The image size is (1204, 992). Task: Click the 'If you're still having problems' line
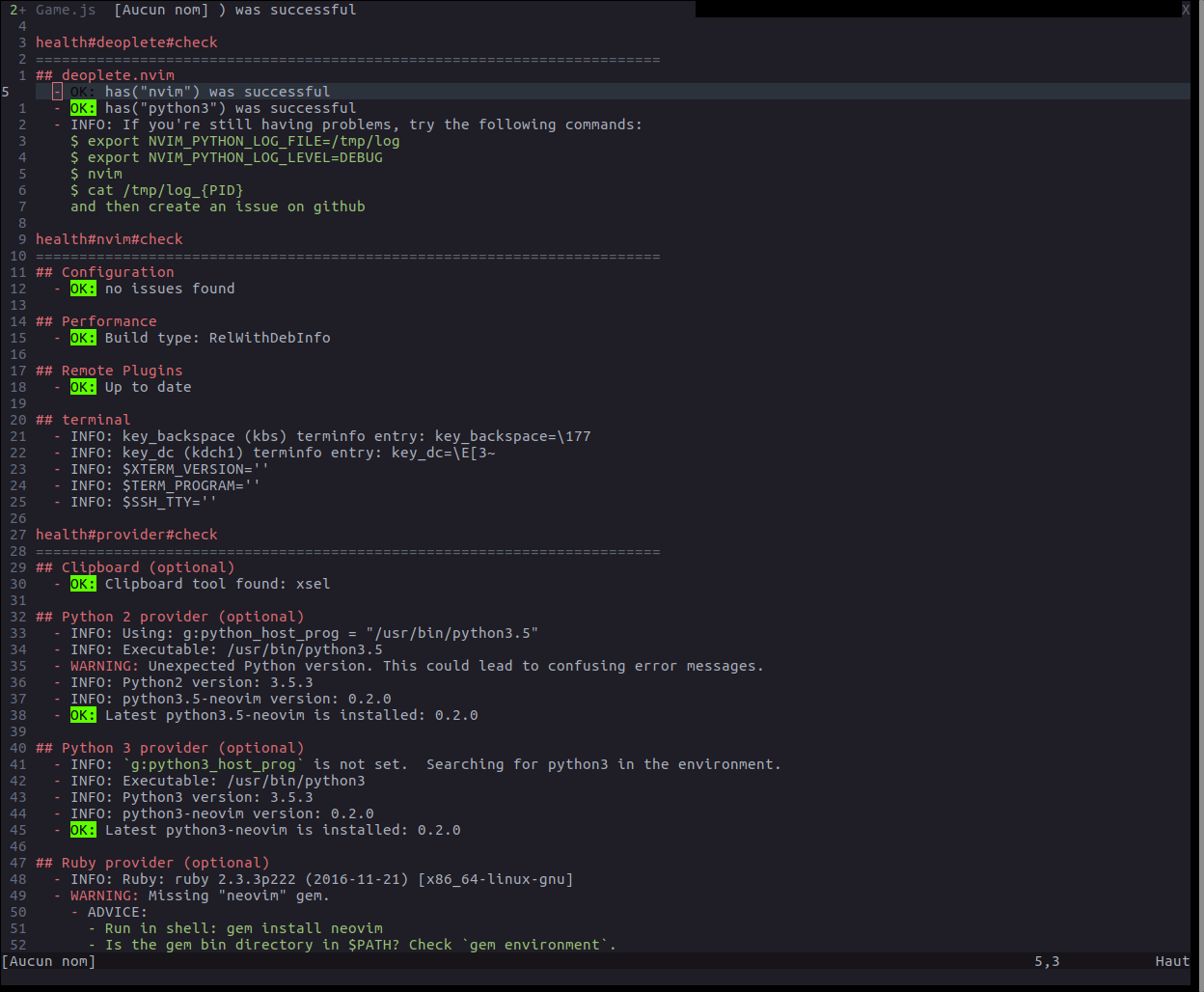(x=347, y=124)
